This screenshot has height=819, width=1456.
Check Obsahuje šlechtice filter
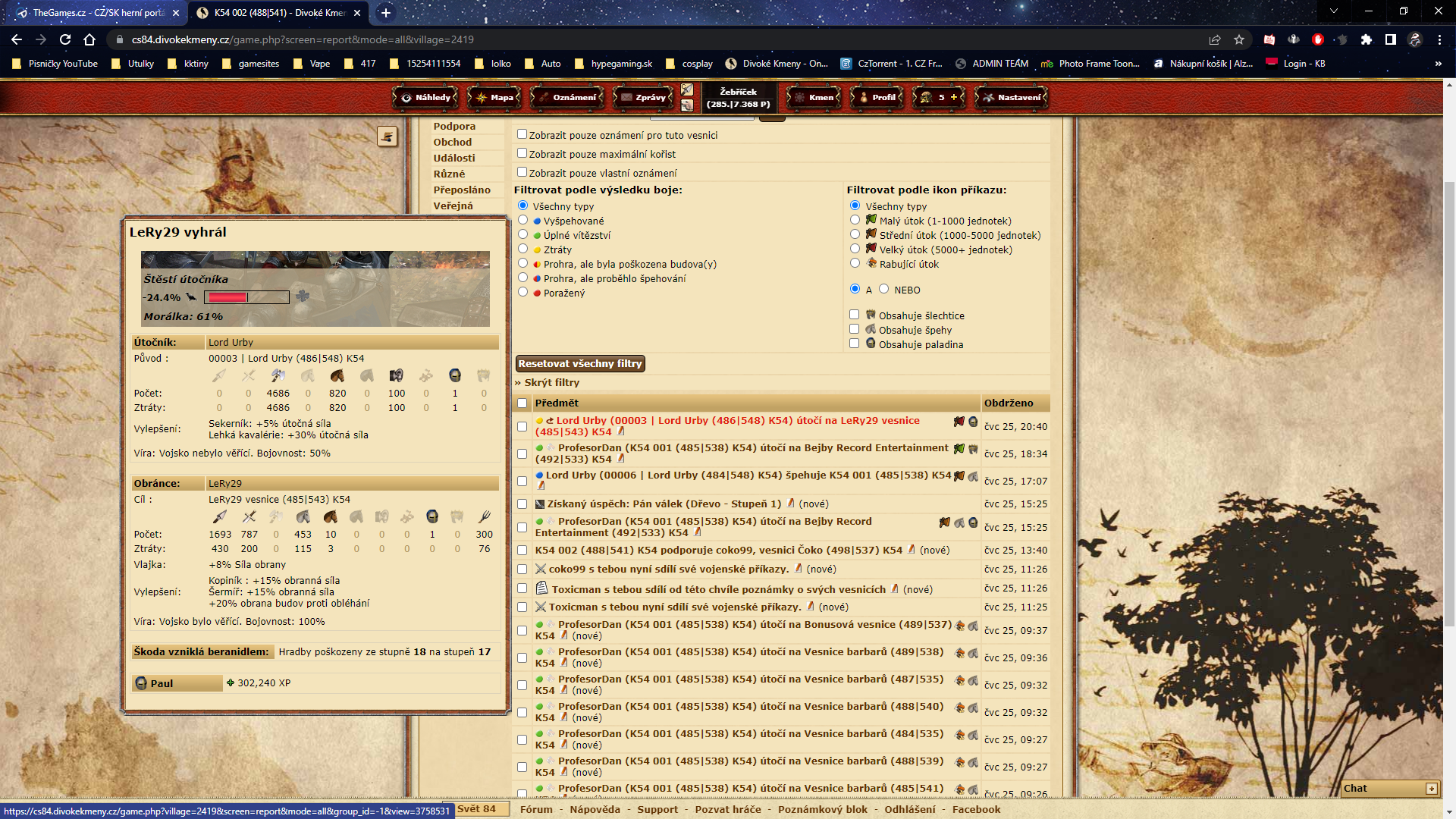click(x=855, y=315)
